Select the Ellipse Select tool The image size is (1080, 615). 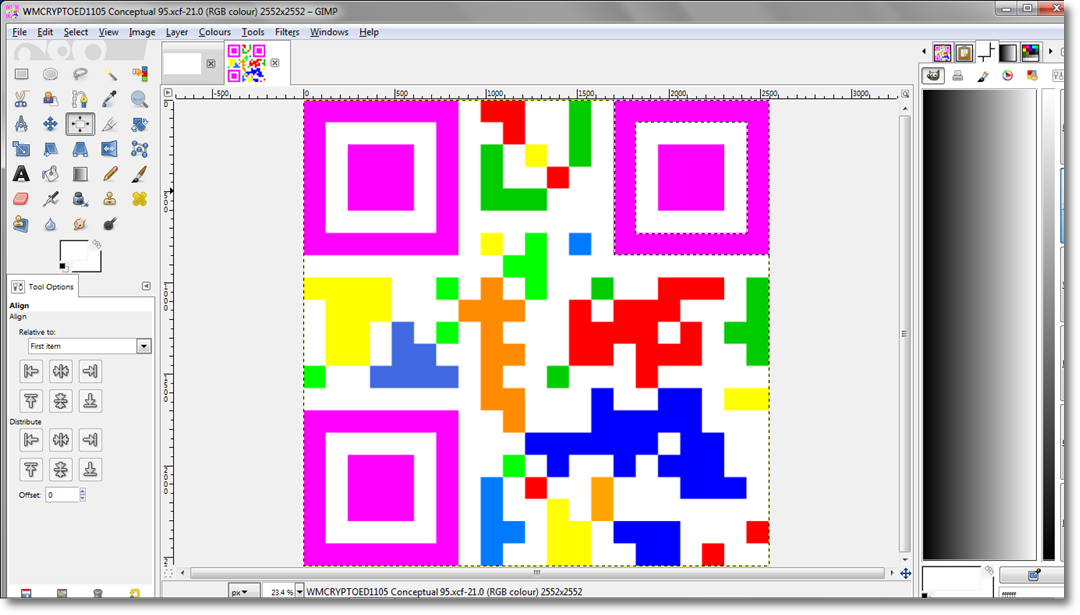(x=50, y=74)
